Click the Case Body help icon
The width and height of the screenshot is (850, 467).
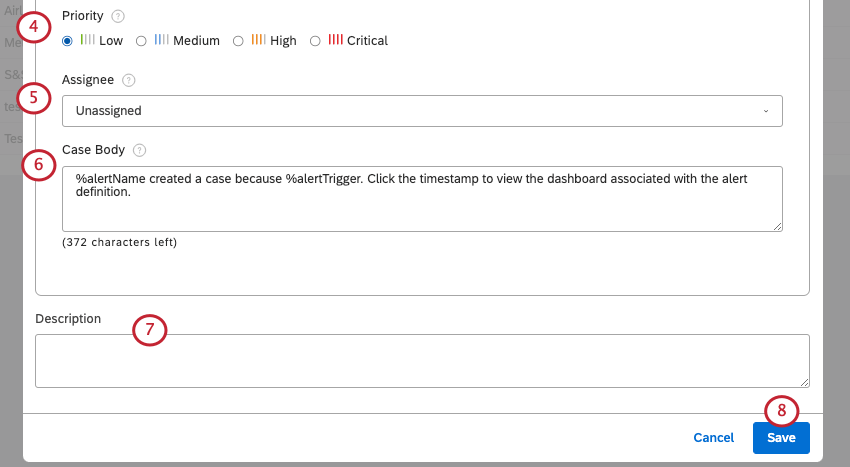tap(139, 150)
